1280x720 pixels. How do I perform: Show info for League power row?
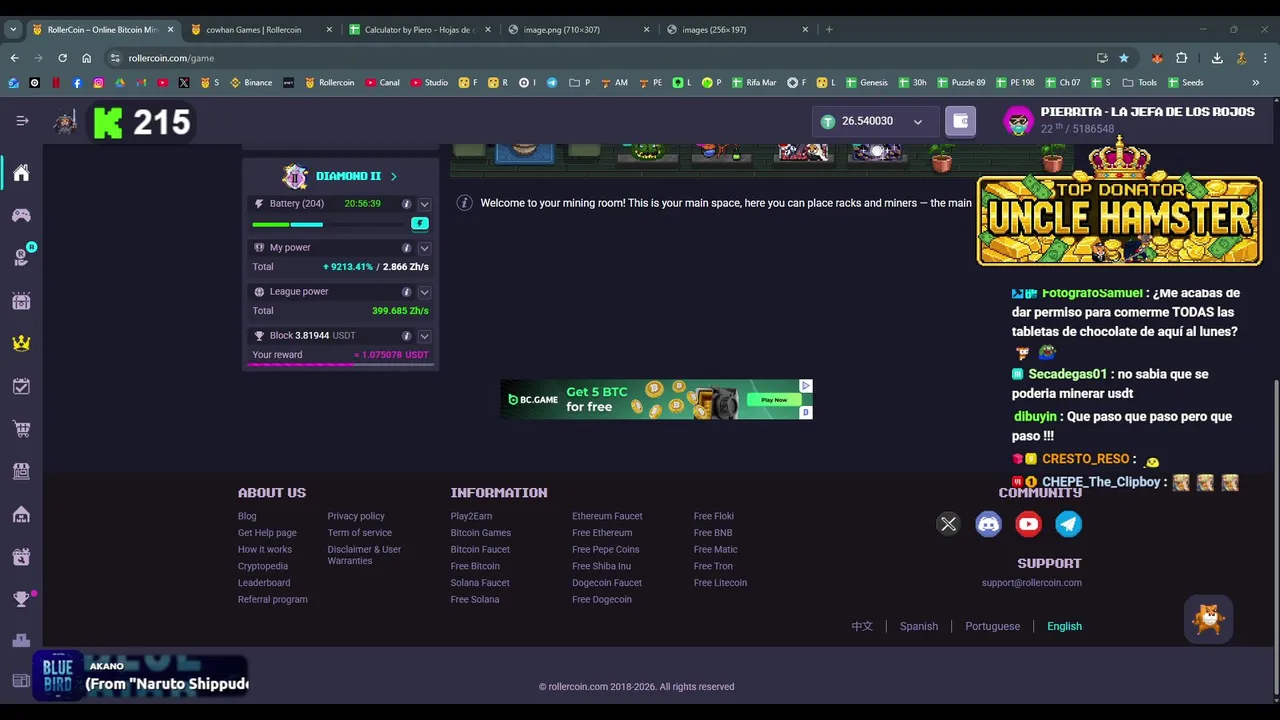[x=406, y=292]
